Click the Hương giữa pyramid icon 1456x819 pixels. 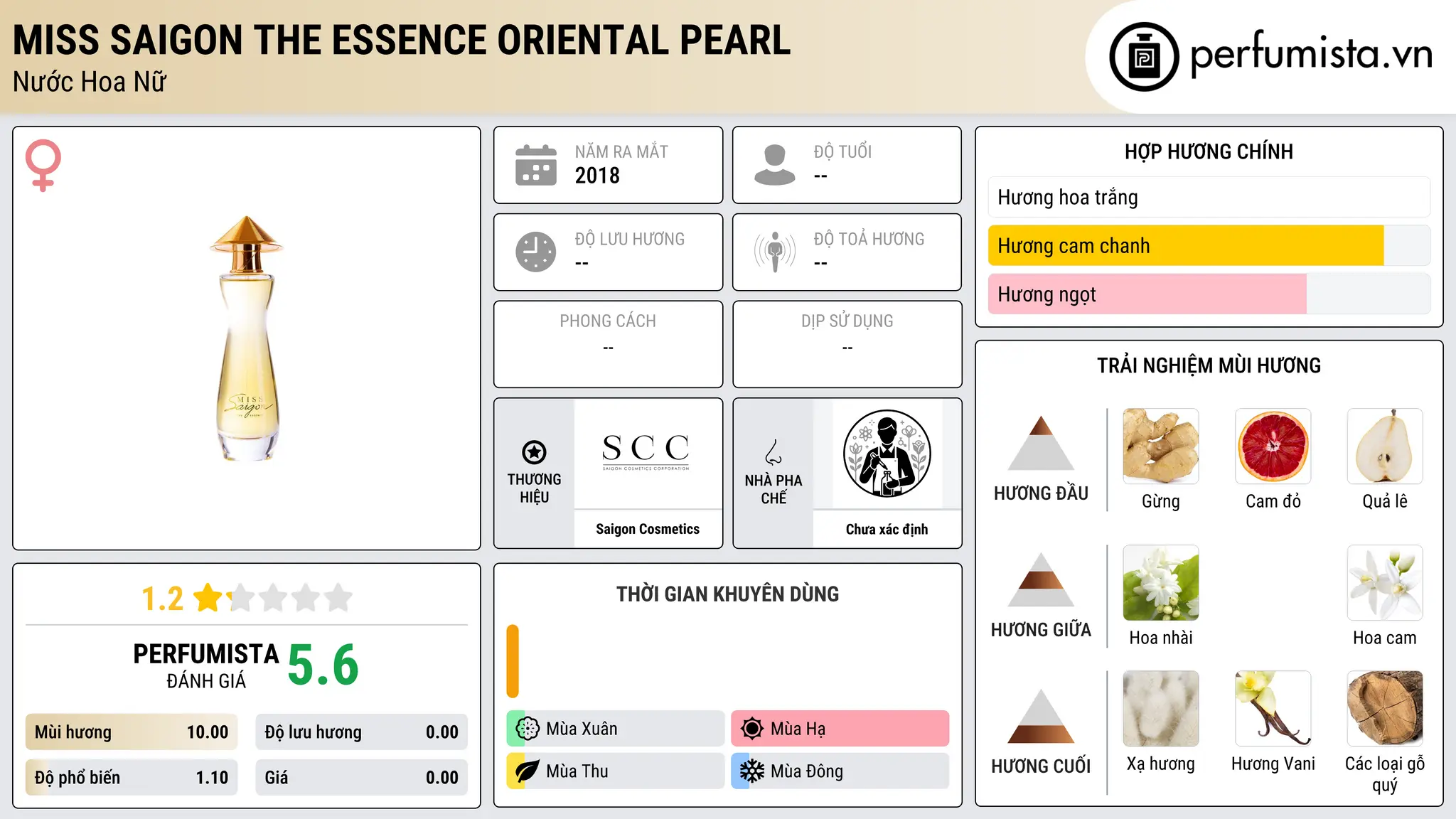coord(1041,579)
